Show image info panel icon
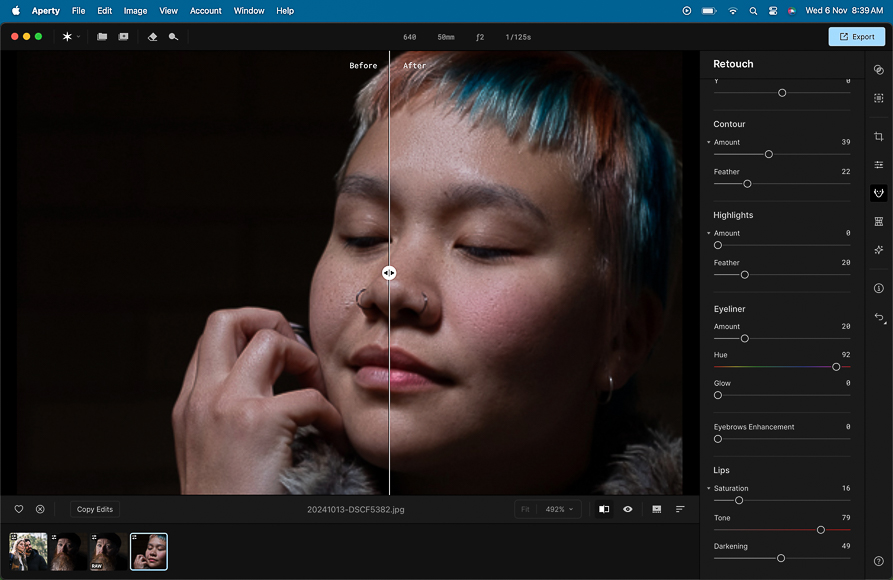This screenshot has width=893, height=580. click(879, 288)
